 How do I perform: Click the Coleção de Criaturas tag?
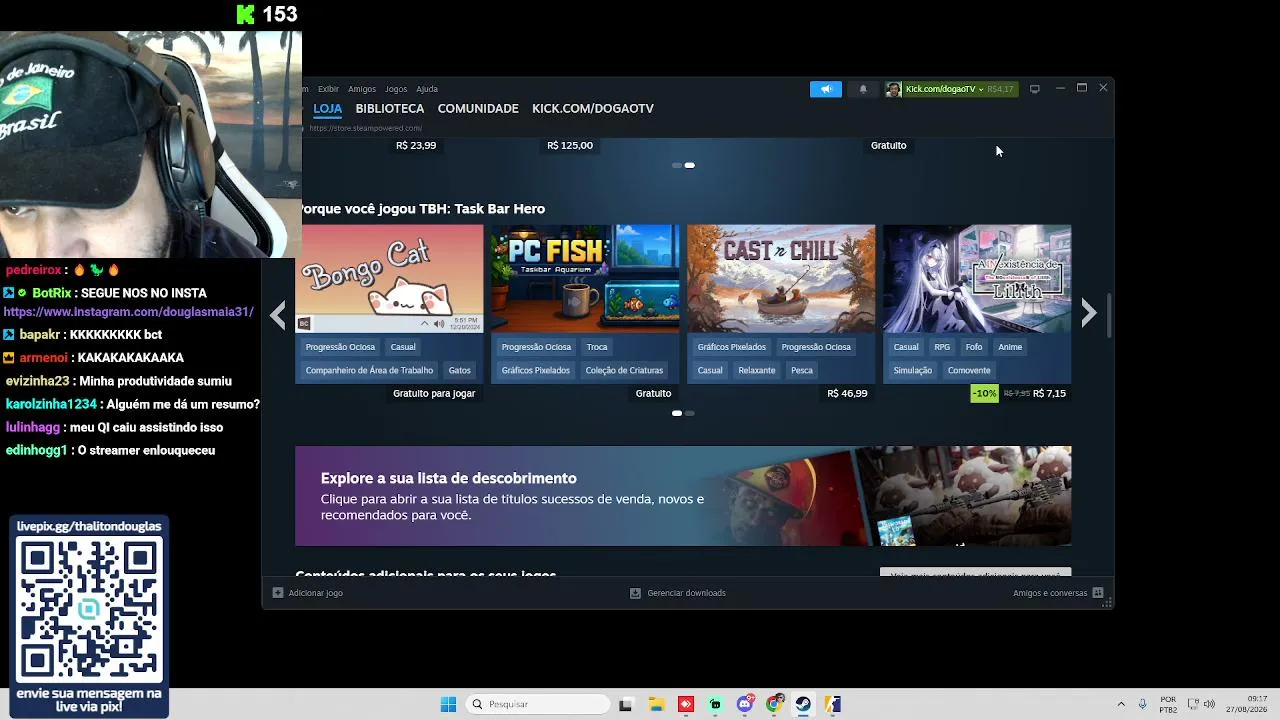point(624,370)
